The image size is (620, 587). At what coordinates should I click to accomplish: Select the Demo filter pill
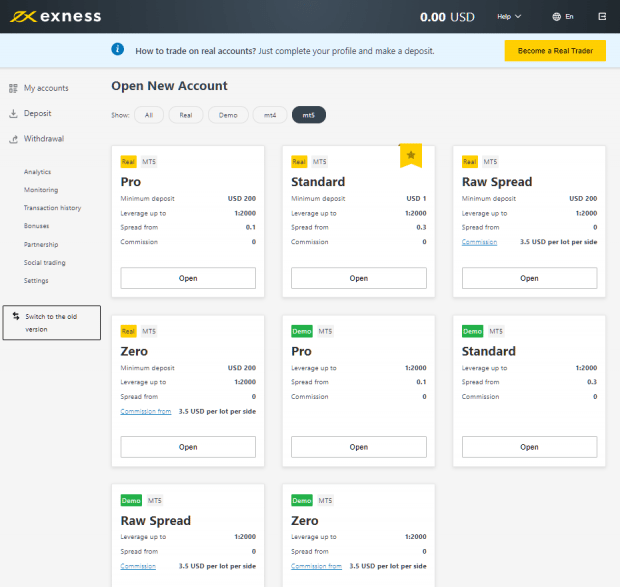pyautogui.click(x=228, y=115)
